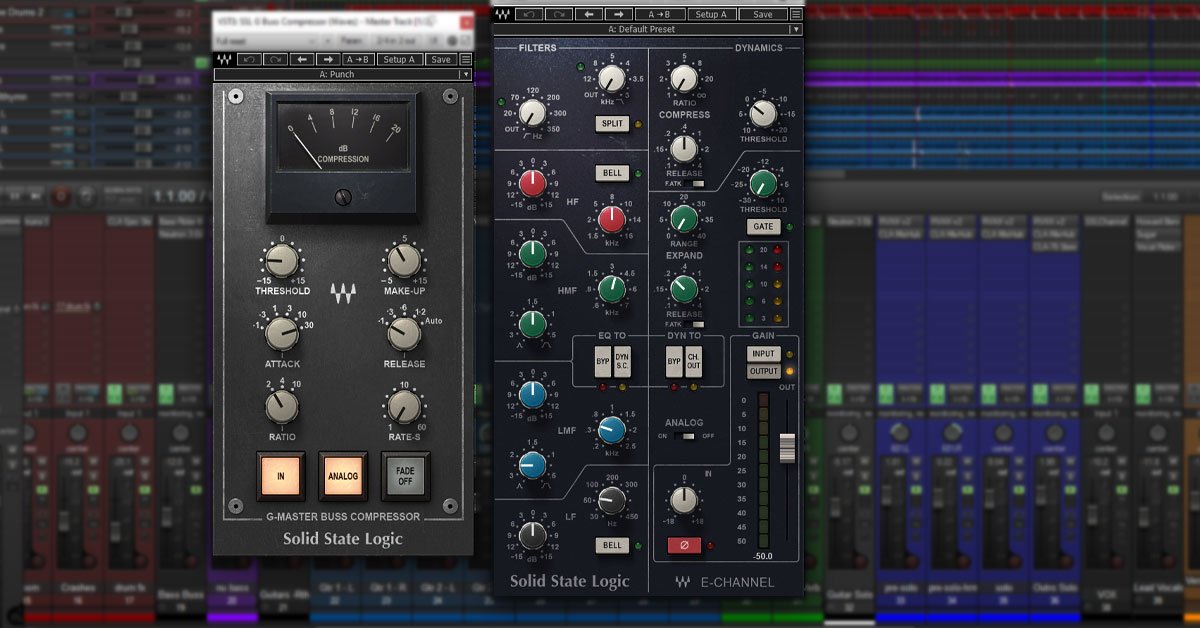
Task: Click the Buss Compressor THRESHOLD knob
Action: point(282,261)
